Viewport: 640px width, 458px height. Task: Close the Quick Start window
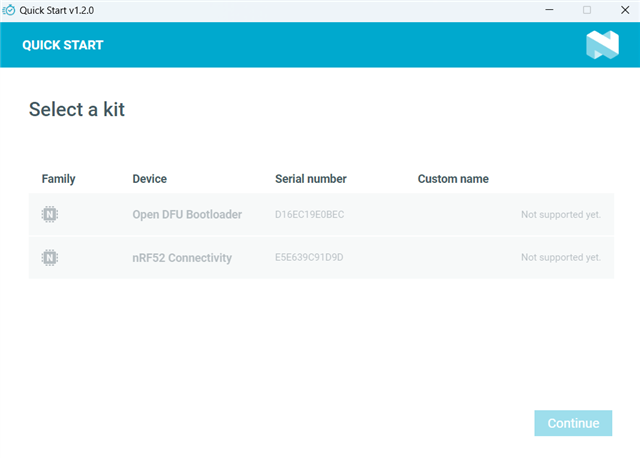coord(625,10)
